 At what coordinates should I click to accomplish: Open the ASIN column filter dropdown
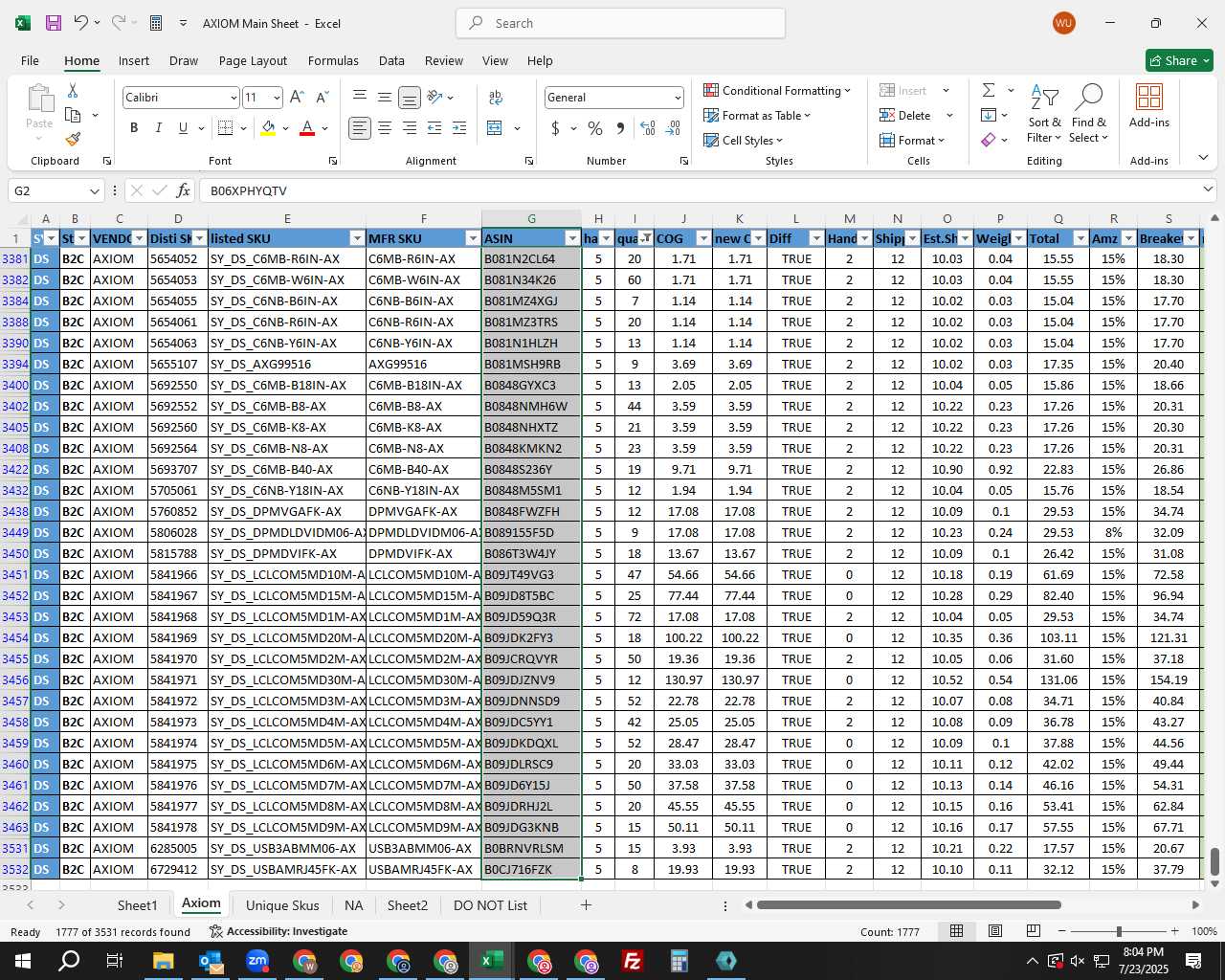click(x=572, y=238)
